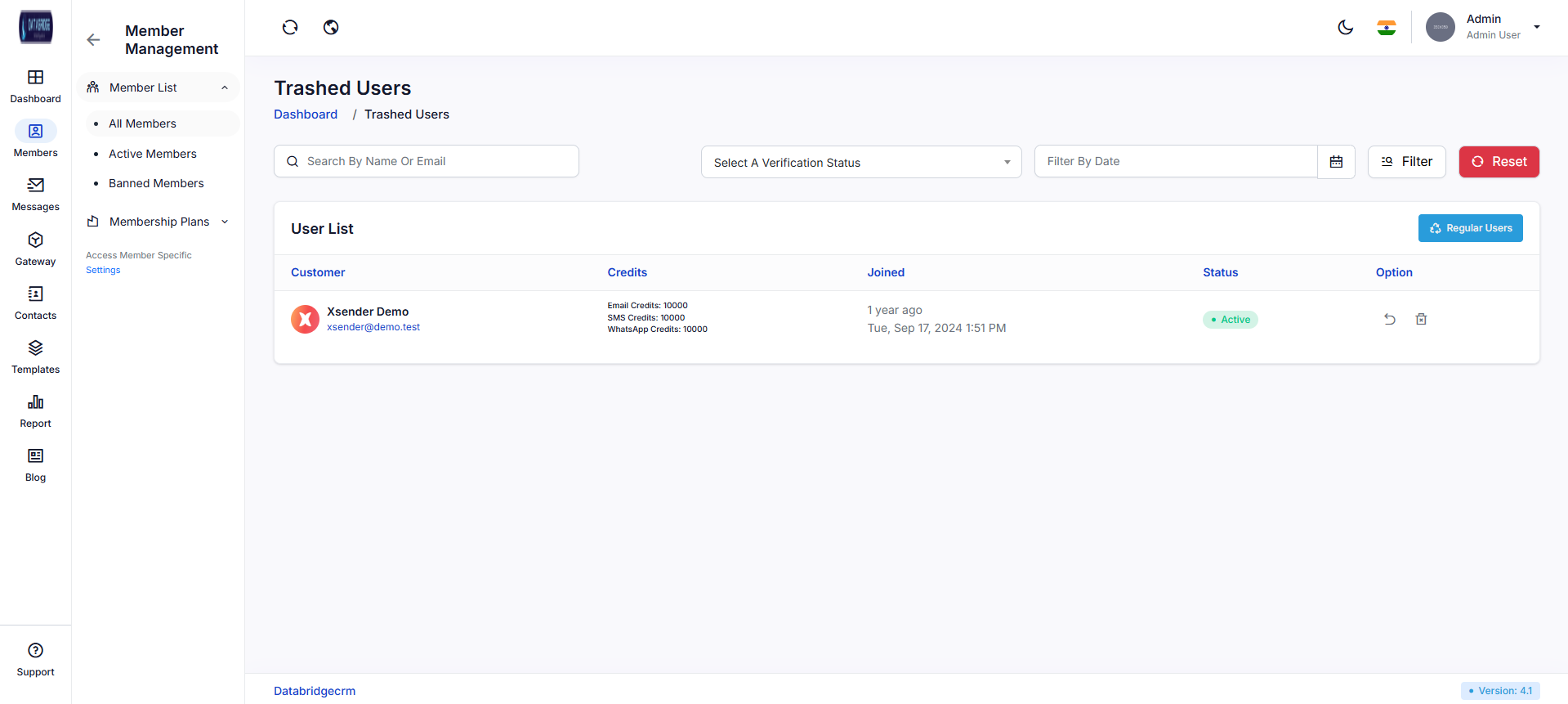Open the calendar date picker icon
Image resolution: width=1568 pixels, height=704 pixels.
tap(1336, 162)
